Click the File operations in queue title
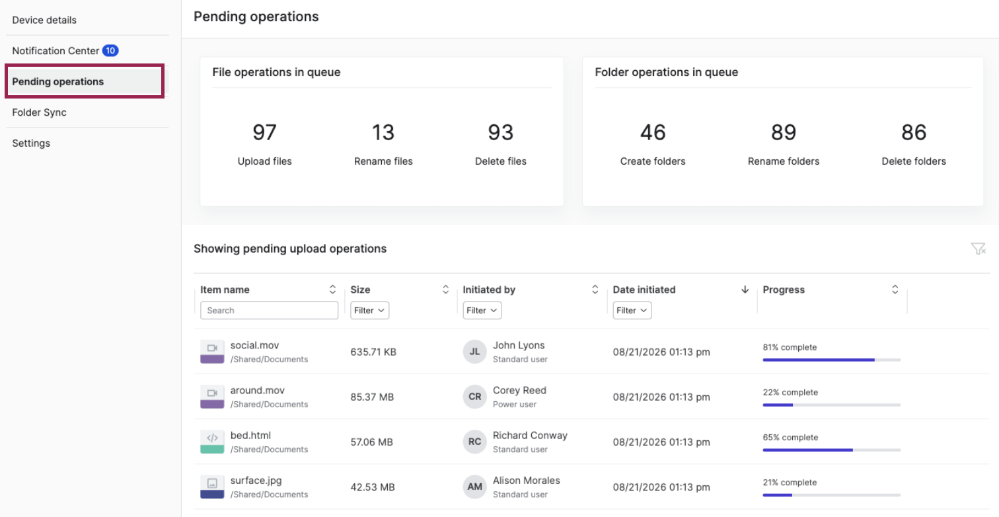The height and width of the screenshot is (517, 999). pos(277,72)
